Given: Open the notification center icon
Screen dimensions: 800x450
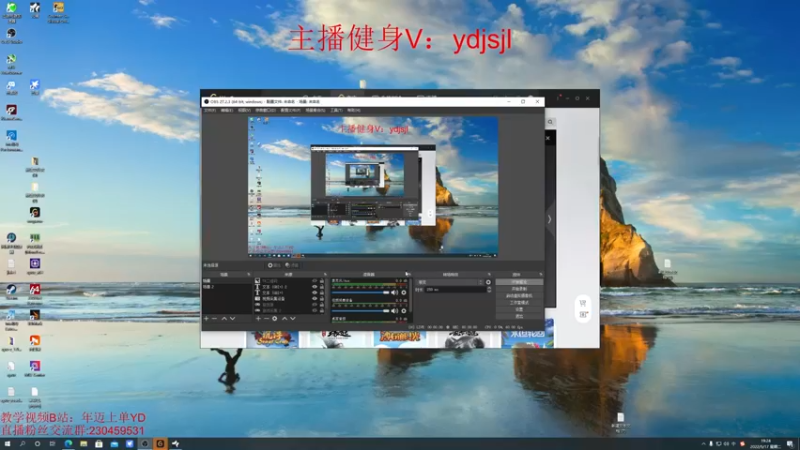Looking at the screenshot, I should tap(790, 444).
